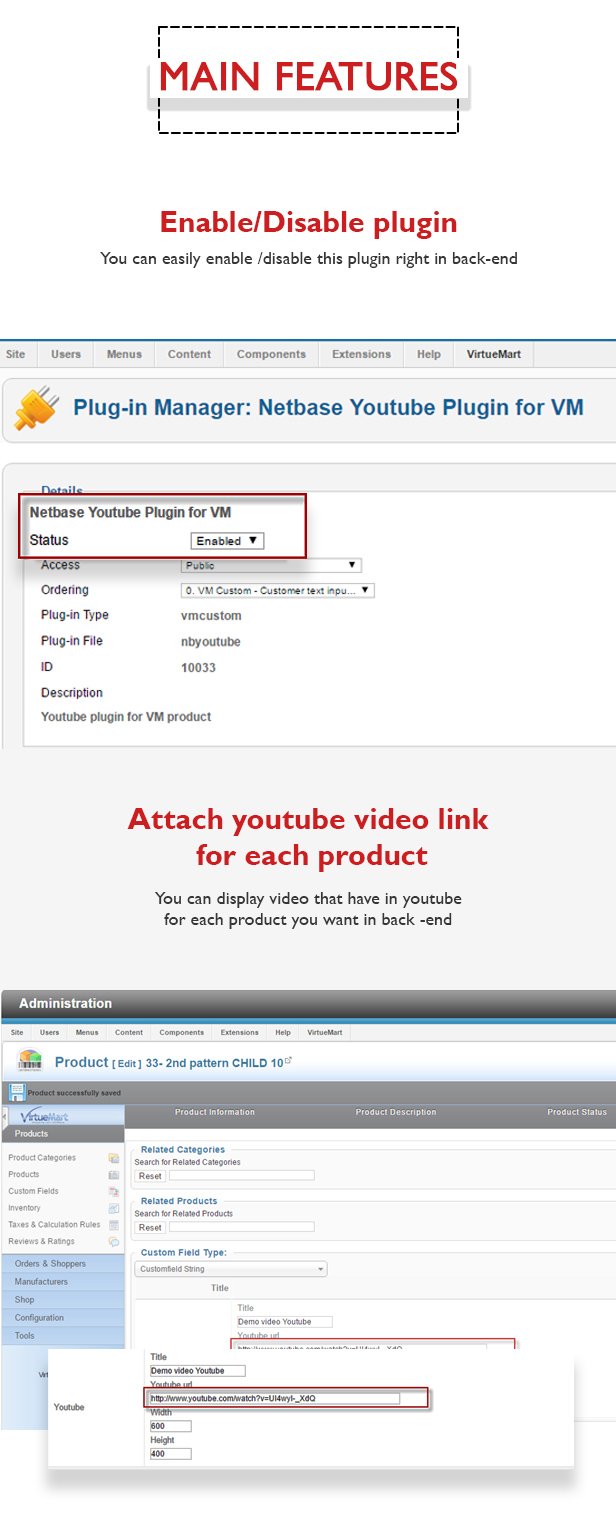Viewport: 616px width, 1528px height.
Task: Click the icon next to Product Categories
Action: coord(114,1158)
